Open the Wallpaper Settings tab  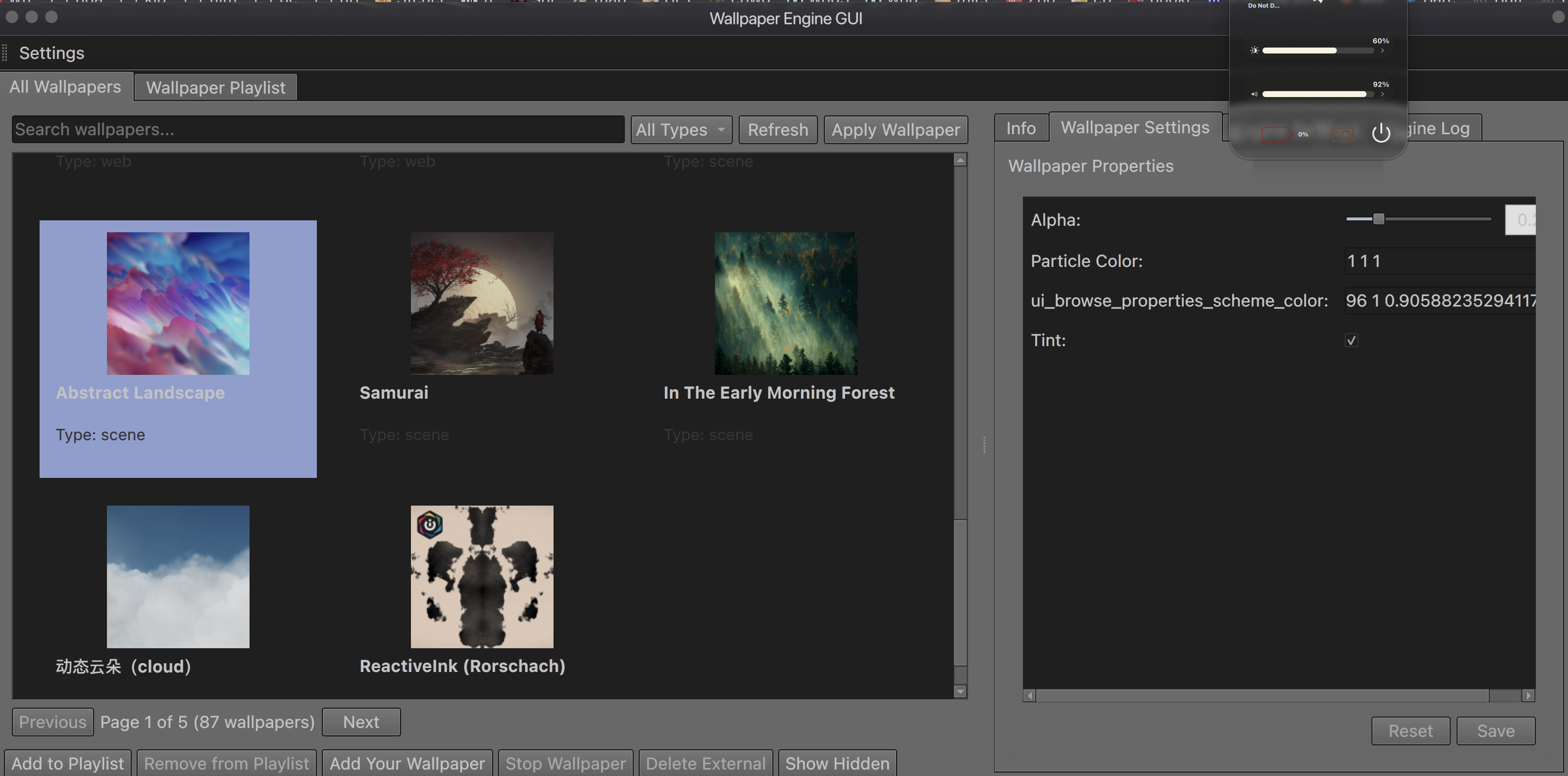coord(1135,127)
